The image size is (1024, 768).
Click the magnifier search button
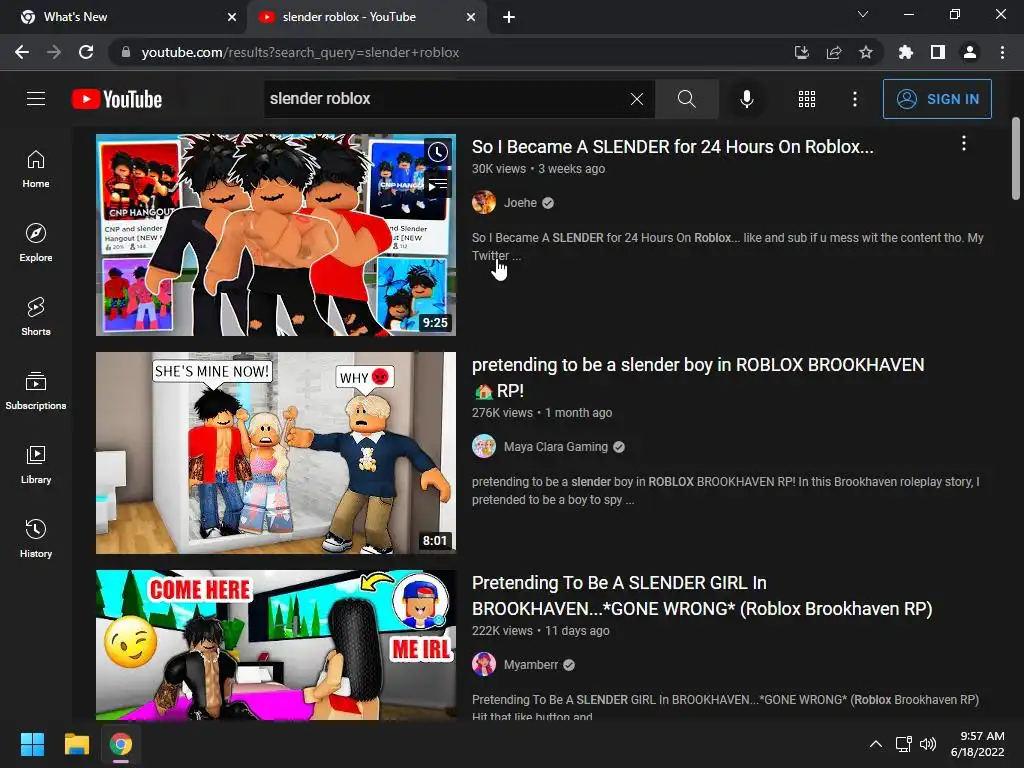tap(686, 99)
